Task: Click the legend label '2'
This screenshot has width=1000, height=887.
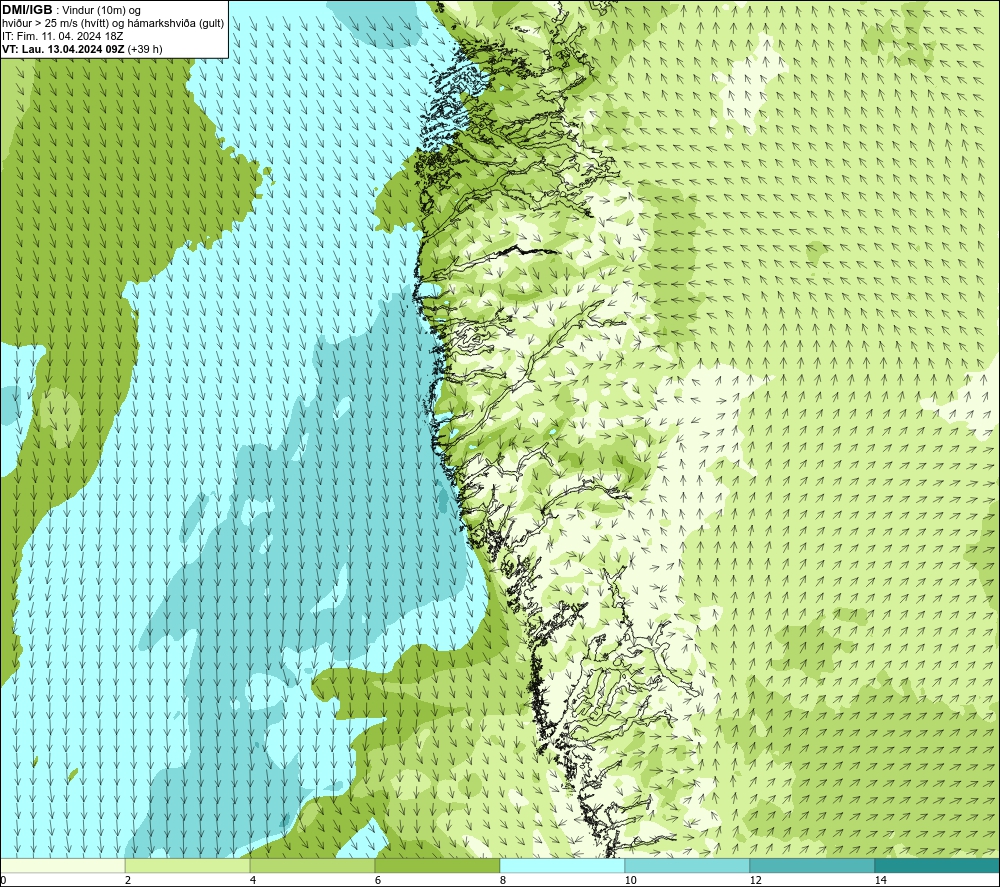Action: tap(128, 881)
